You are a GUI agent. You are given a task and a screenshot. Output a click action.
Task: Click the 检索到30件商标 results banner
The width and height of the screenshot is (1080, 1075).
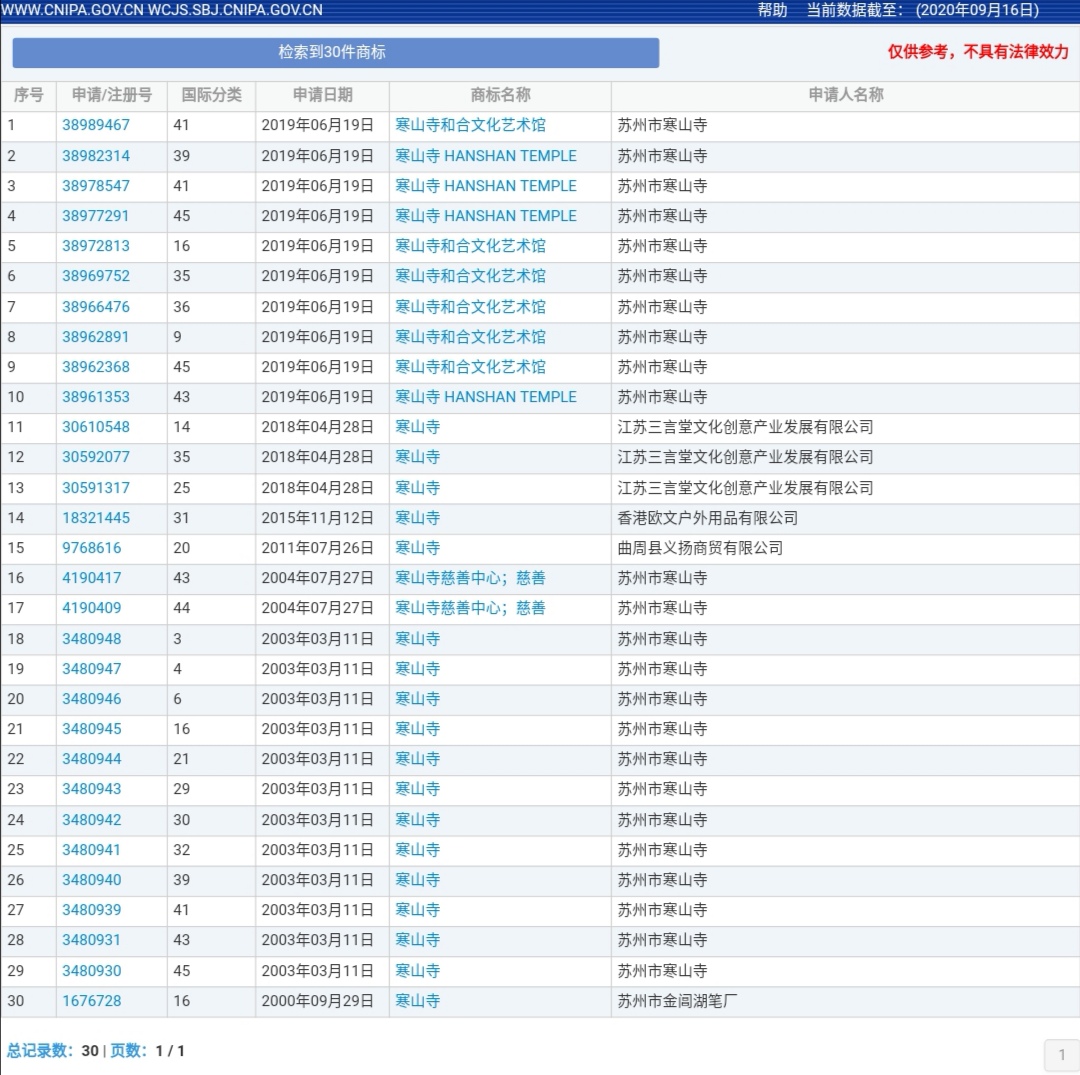click(335, 52)
